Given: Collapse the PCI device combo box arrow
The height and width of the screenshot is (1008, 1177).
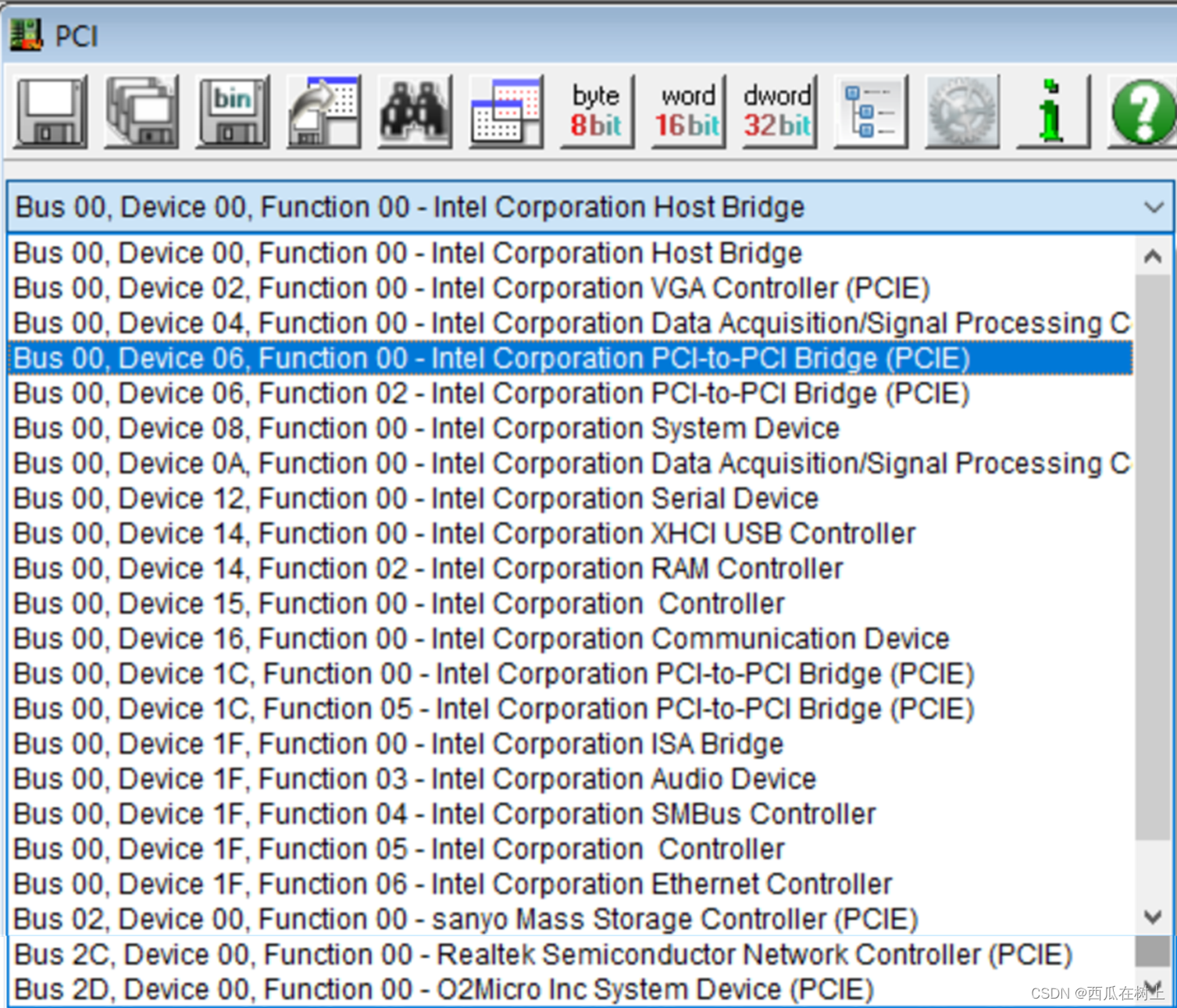Looking at the screenshot, I should point(1154,208).
